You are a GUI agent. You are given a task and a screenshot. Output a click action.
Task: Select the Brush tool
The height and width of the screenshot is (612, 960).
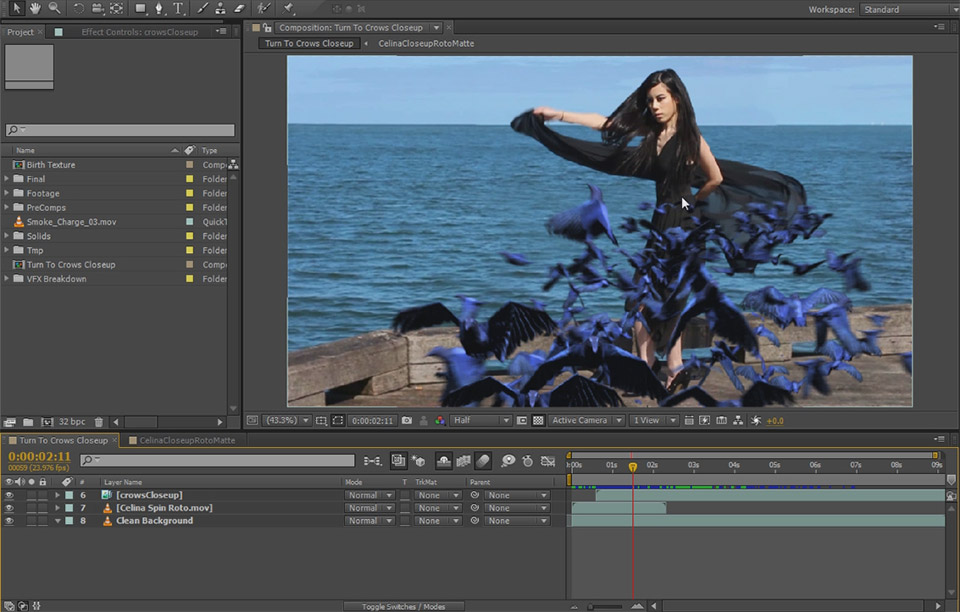[202, 8]
